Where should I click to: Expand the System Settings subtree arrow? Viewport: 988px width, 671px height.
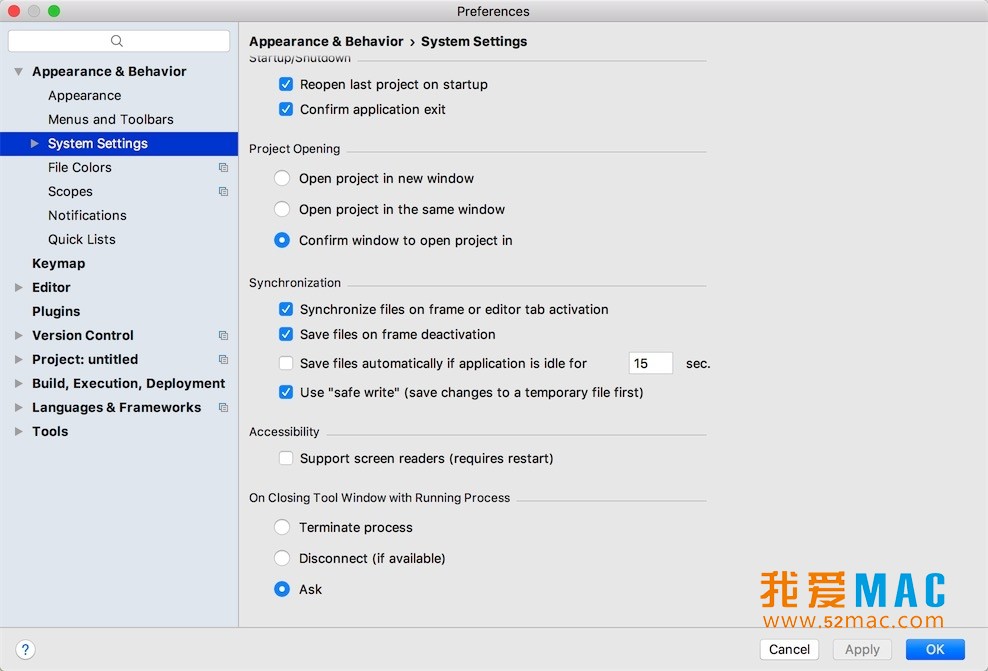pos(35,144)
